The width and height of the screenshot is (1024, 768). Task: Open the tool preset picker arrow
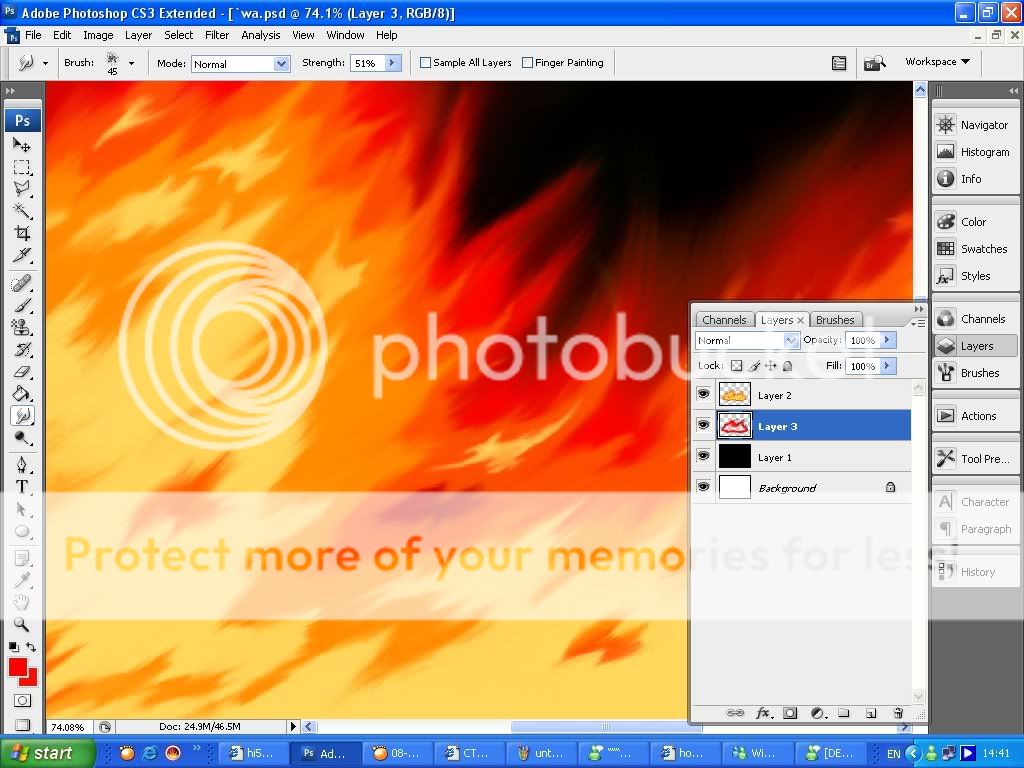tap(45, 63)
